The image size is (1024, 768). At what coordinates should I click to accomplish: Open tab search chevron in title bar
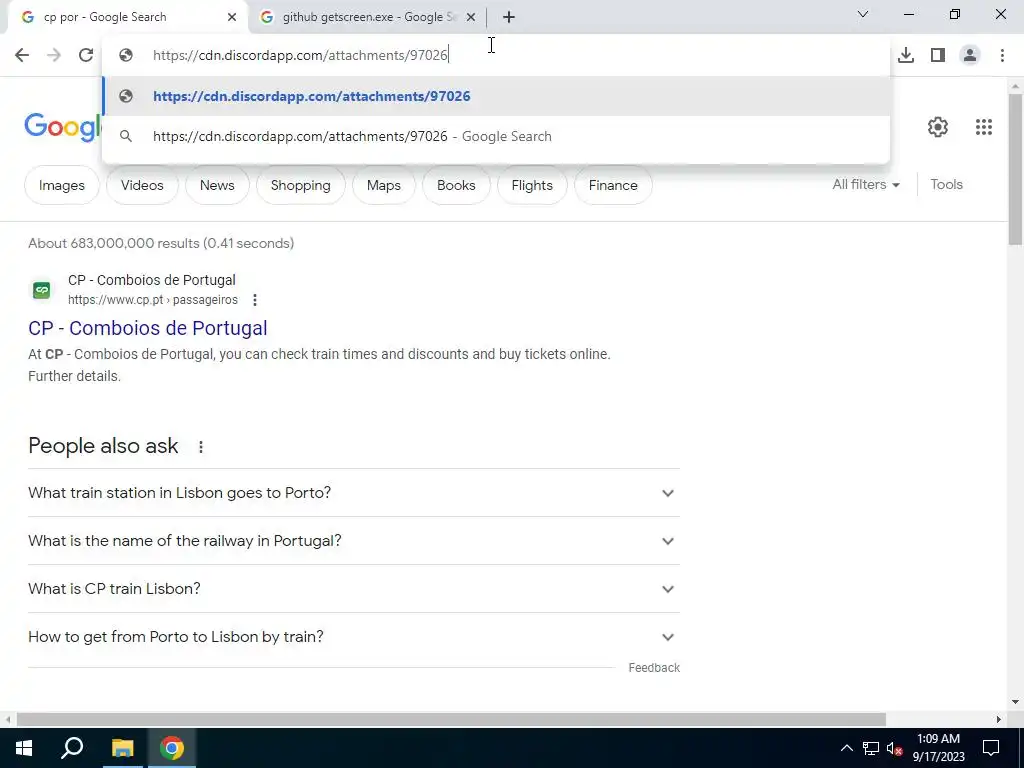(x=863, y=14)
